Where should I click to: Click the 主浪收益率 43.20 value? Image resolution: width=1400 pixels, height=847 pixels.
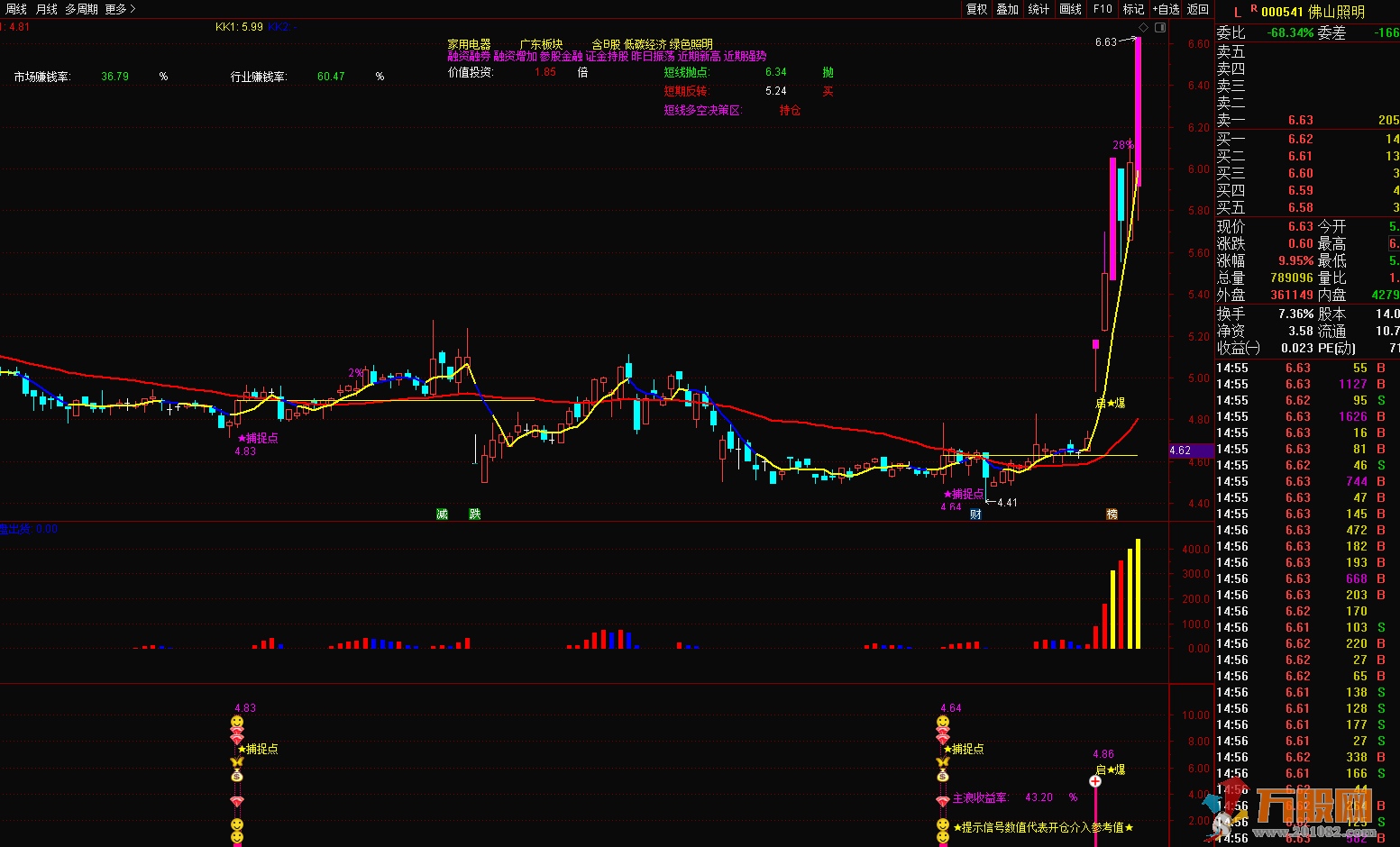click(x=1039, y=797)
